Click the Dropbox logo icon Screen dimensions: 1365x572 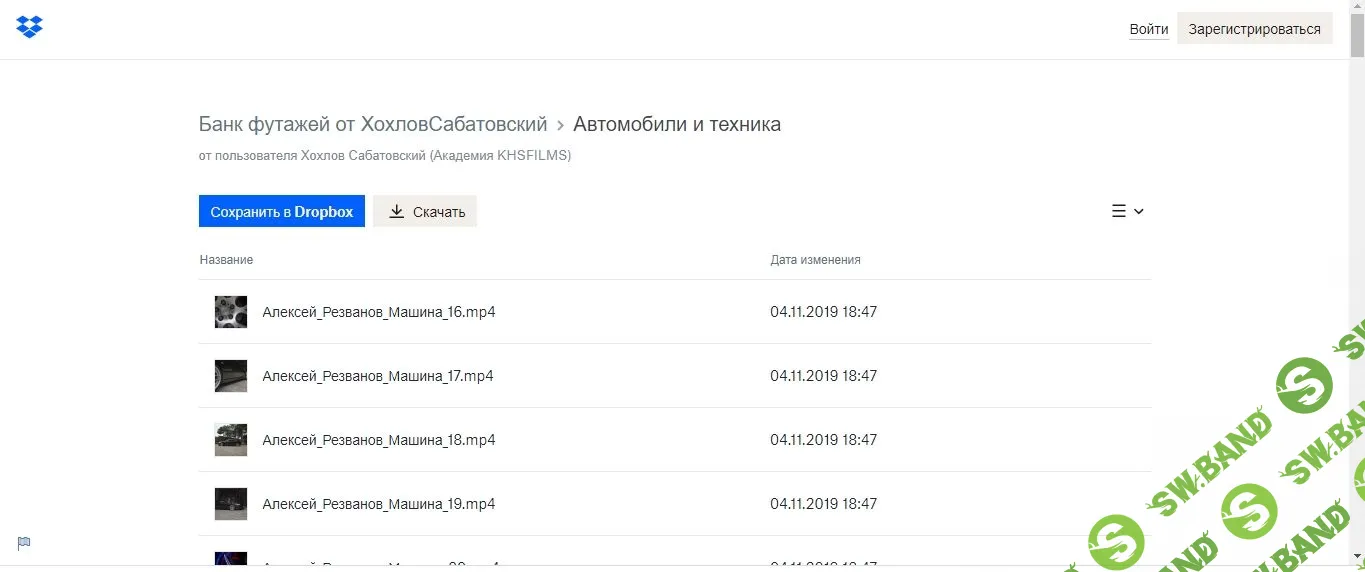click(x=30, y=27)
